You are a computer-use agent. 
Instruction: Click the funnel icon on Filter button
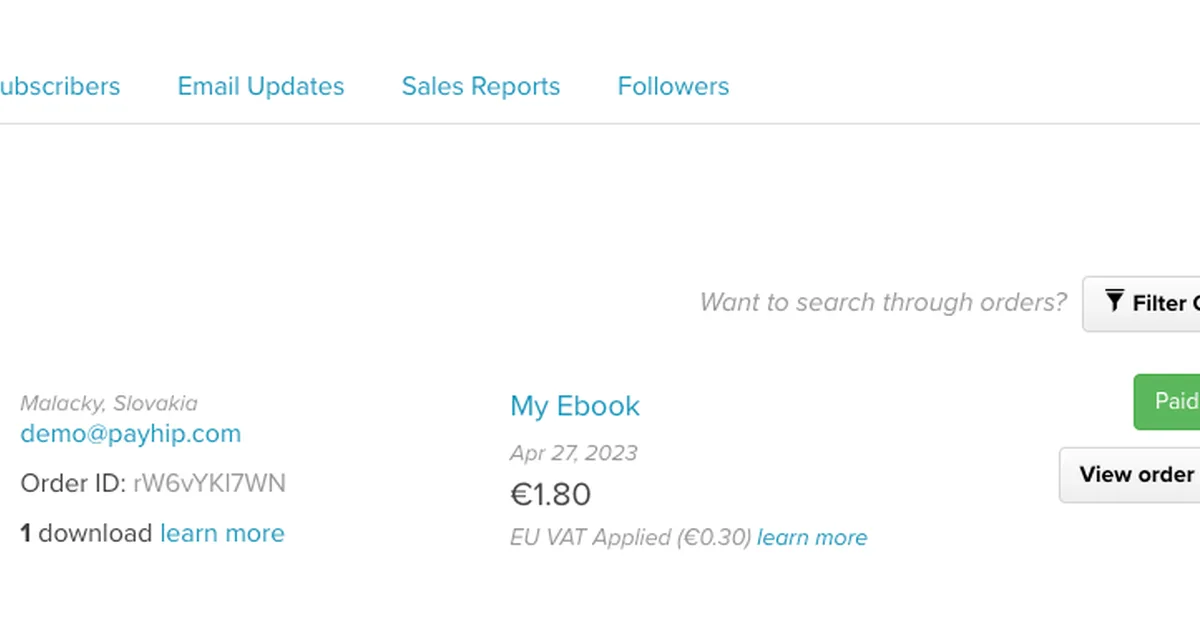point(1114,302)
